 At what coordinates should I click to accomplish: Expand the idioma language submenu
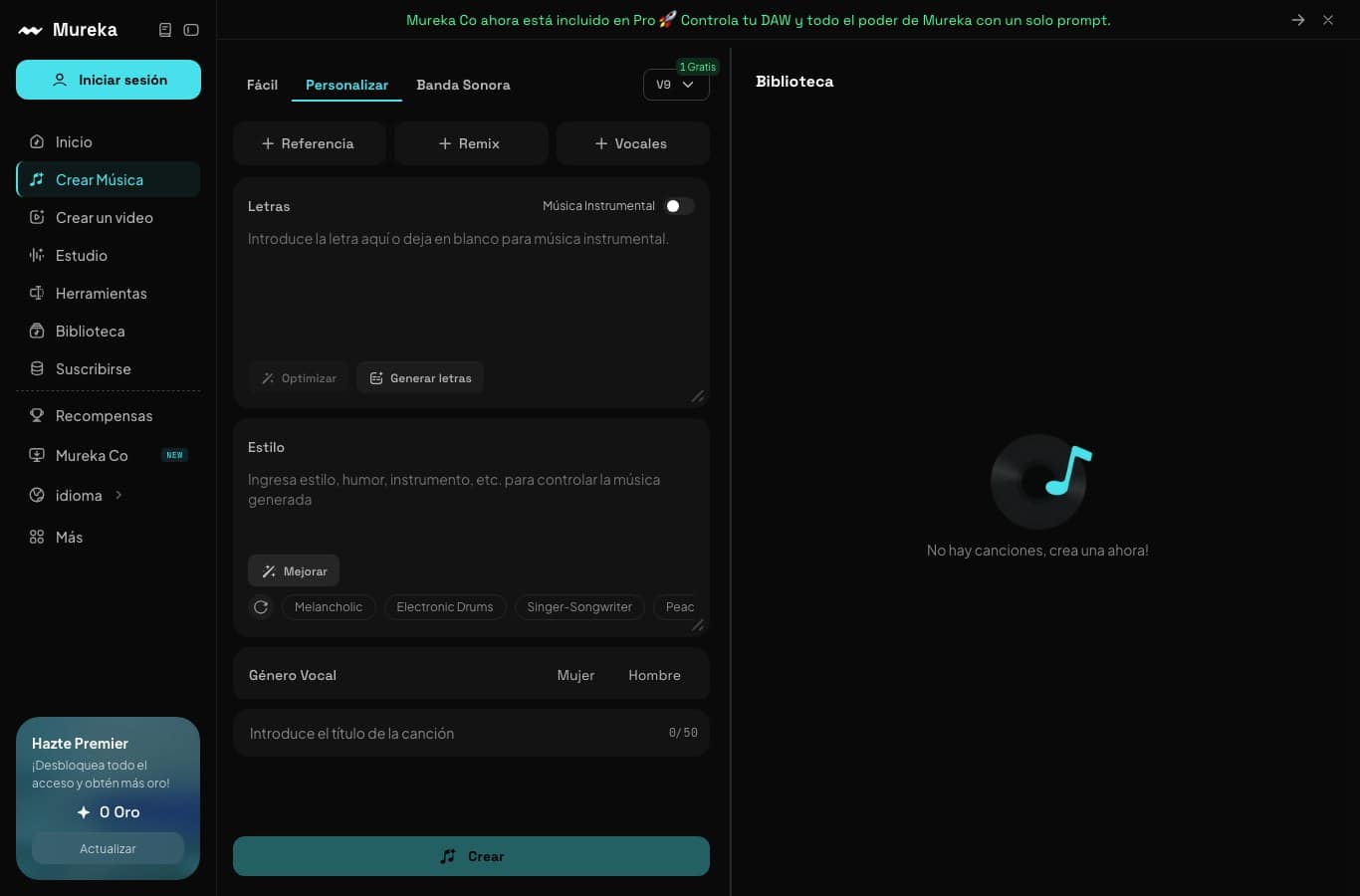tap(109, 496)
